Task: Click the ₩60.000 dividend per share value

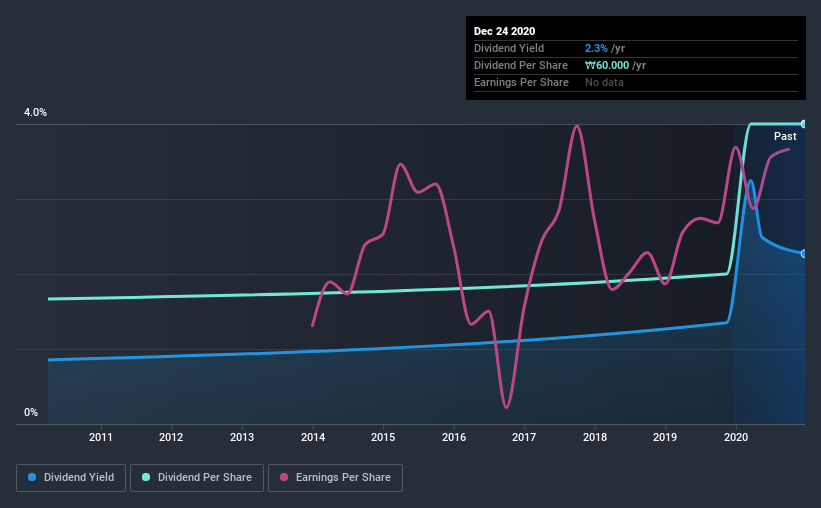Action: click(x=607, y=65)
